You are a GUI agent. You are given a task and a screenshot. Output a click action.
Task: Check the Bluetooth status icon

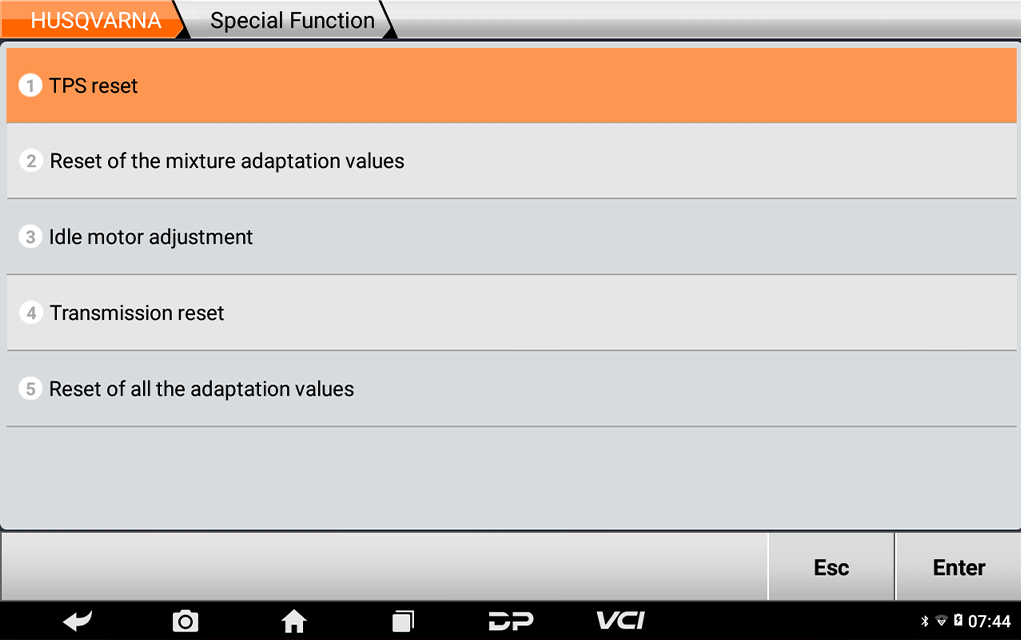click(925, 621)
